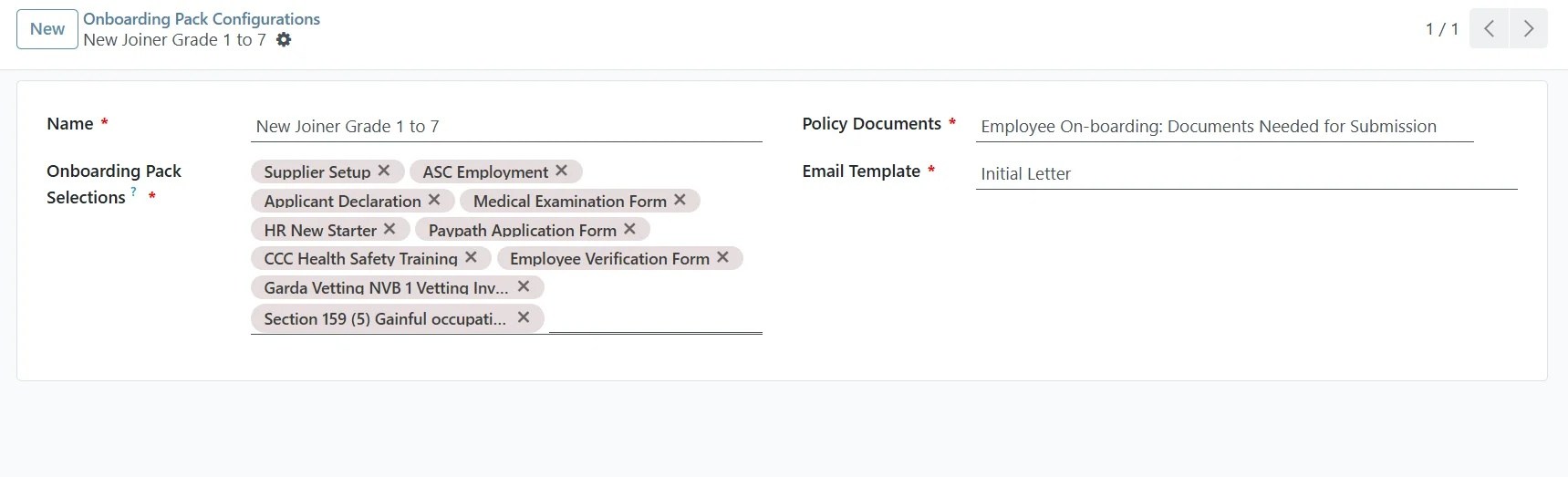The height and width of the screenshot is (477, 1568).
Task: Open the Policy Documents dropdown field
Action: pyautogui.click(x=1224, y=127)
